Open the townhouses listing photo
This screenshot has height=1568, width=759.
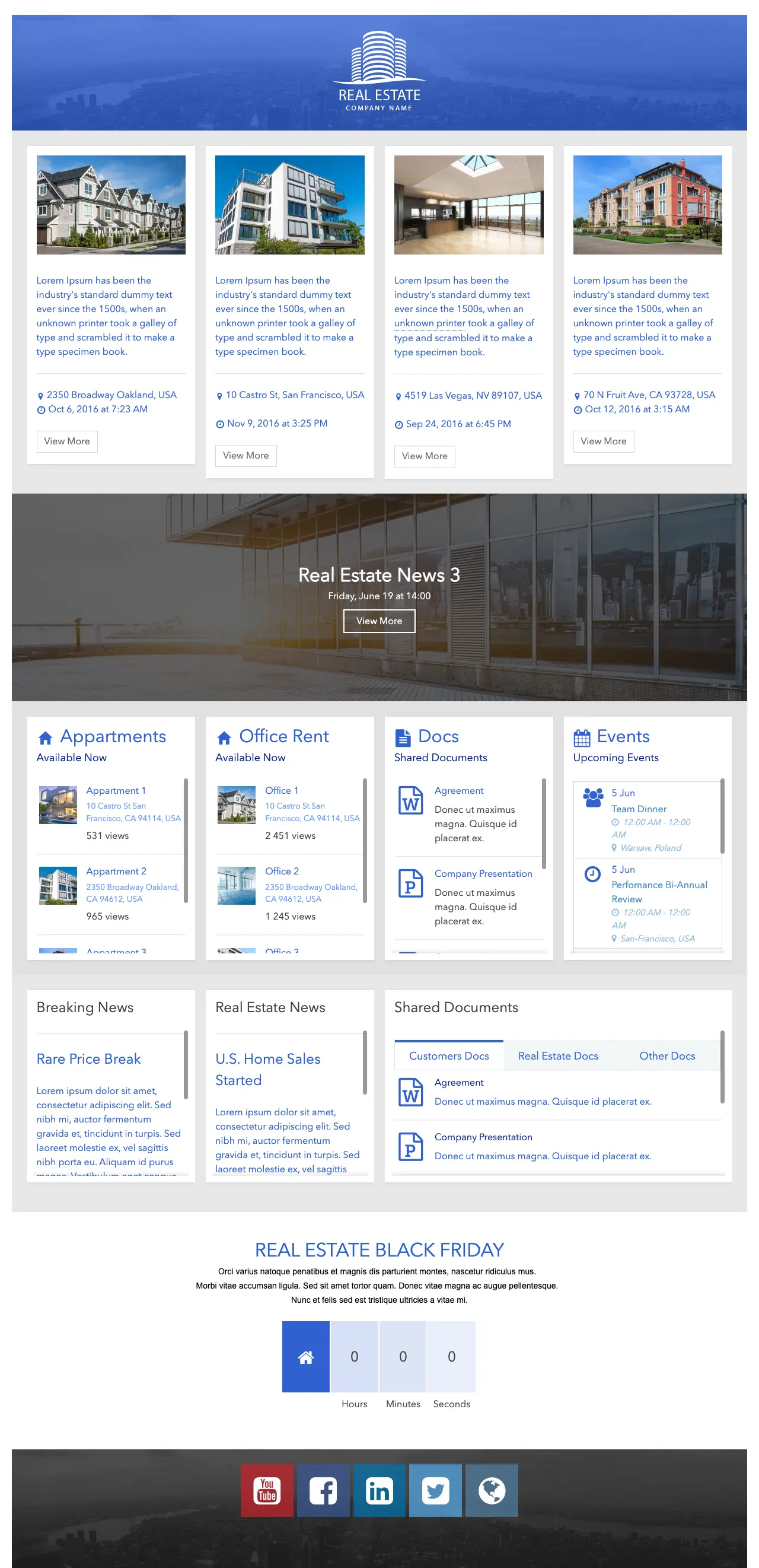pyautogui.click(x=111, y=205)
